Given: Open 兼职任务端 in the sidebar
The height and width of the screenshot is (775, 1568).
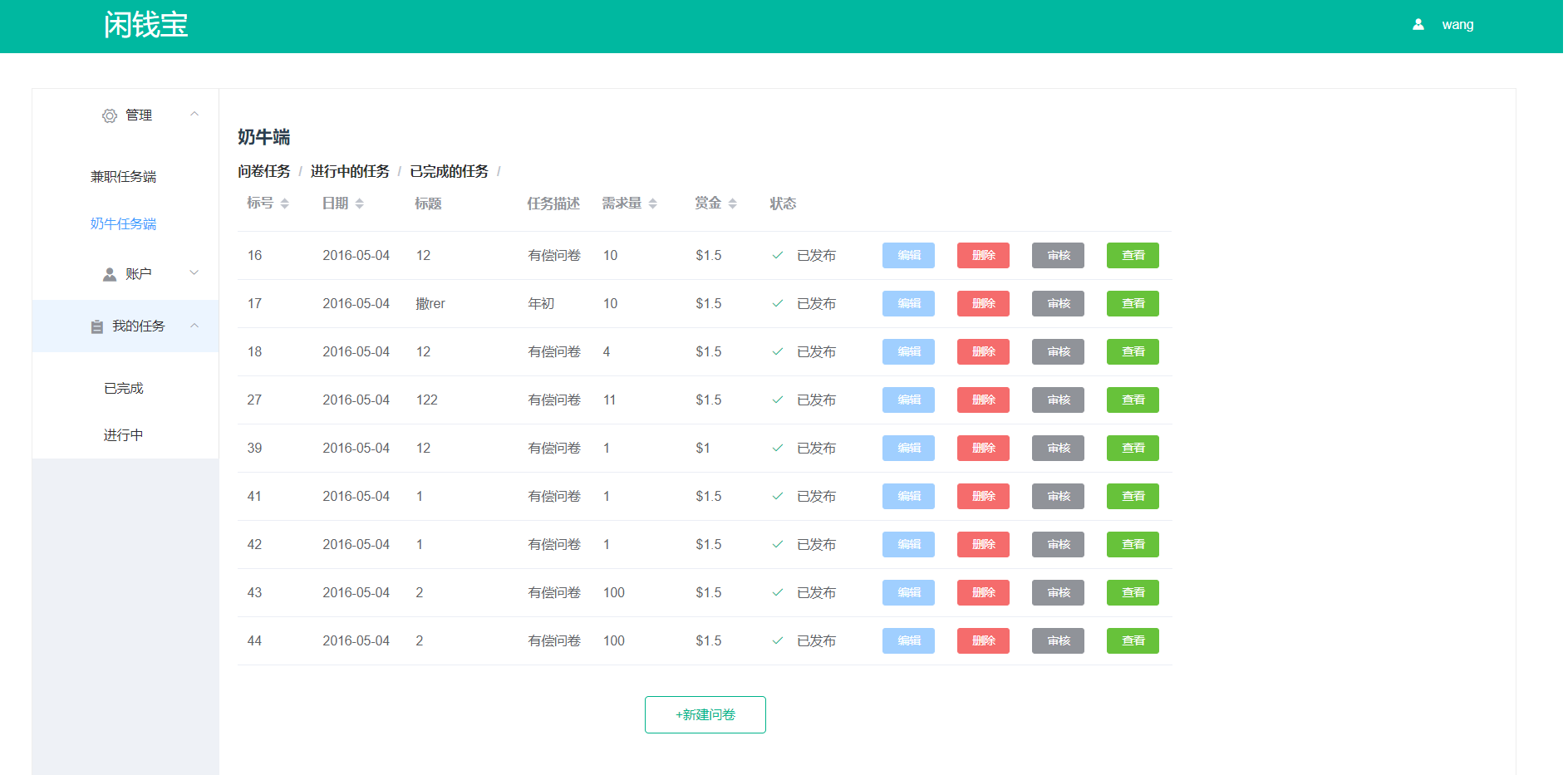Looking at the screenshot, I should pos(123,177).
